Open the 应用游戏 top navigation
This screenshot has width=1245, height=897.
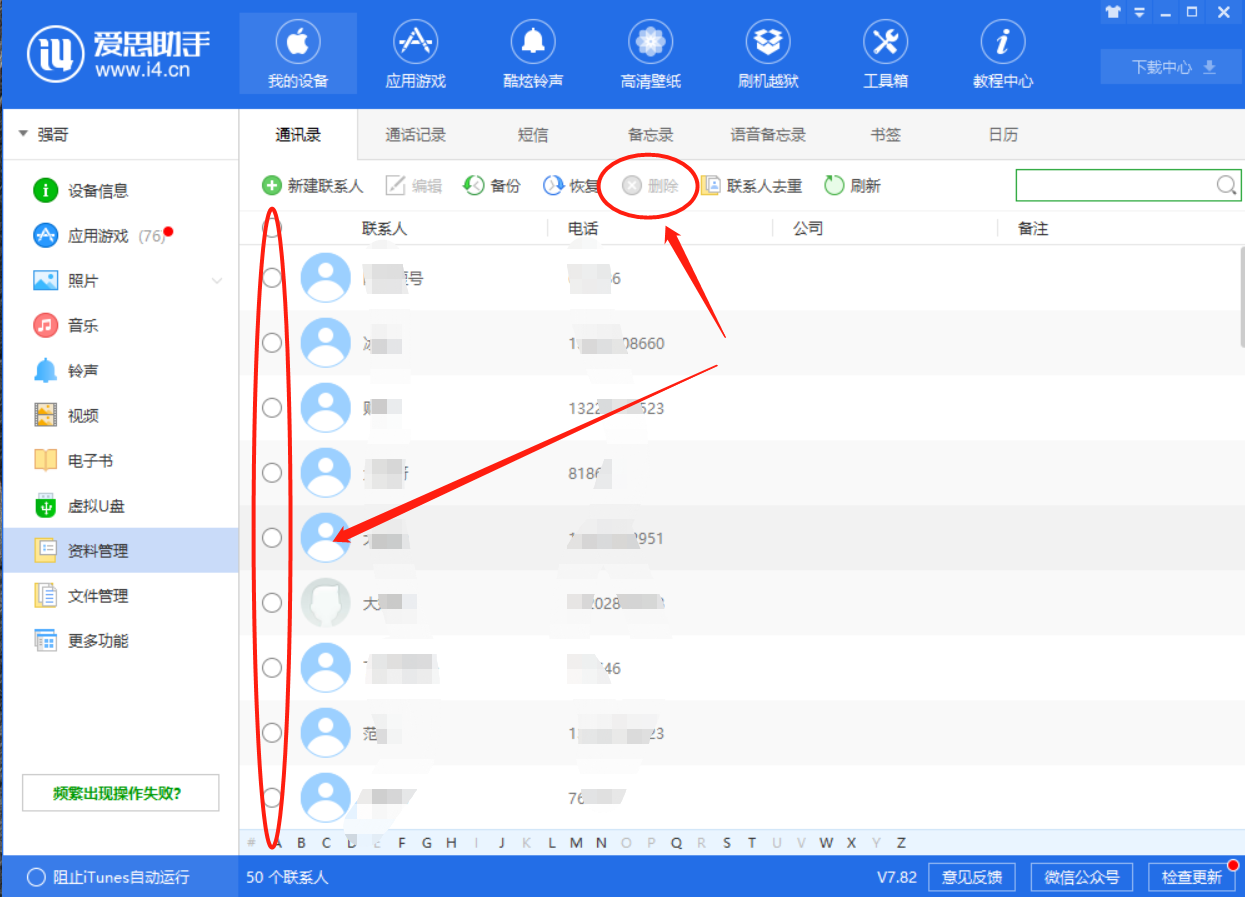pyautogui.click(x=416, y=54)
